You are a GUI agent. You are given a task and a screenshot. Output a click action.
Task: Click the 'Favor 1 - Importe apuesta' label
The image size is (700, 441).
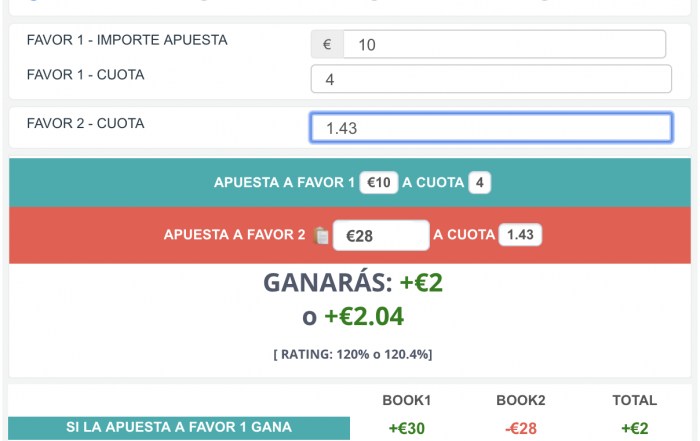(127, 41)
